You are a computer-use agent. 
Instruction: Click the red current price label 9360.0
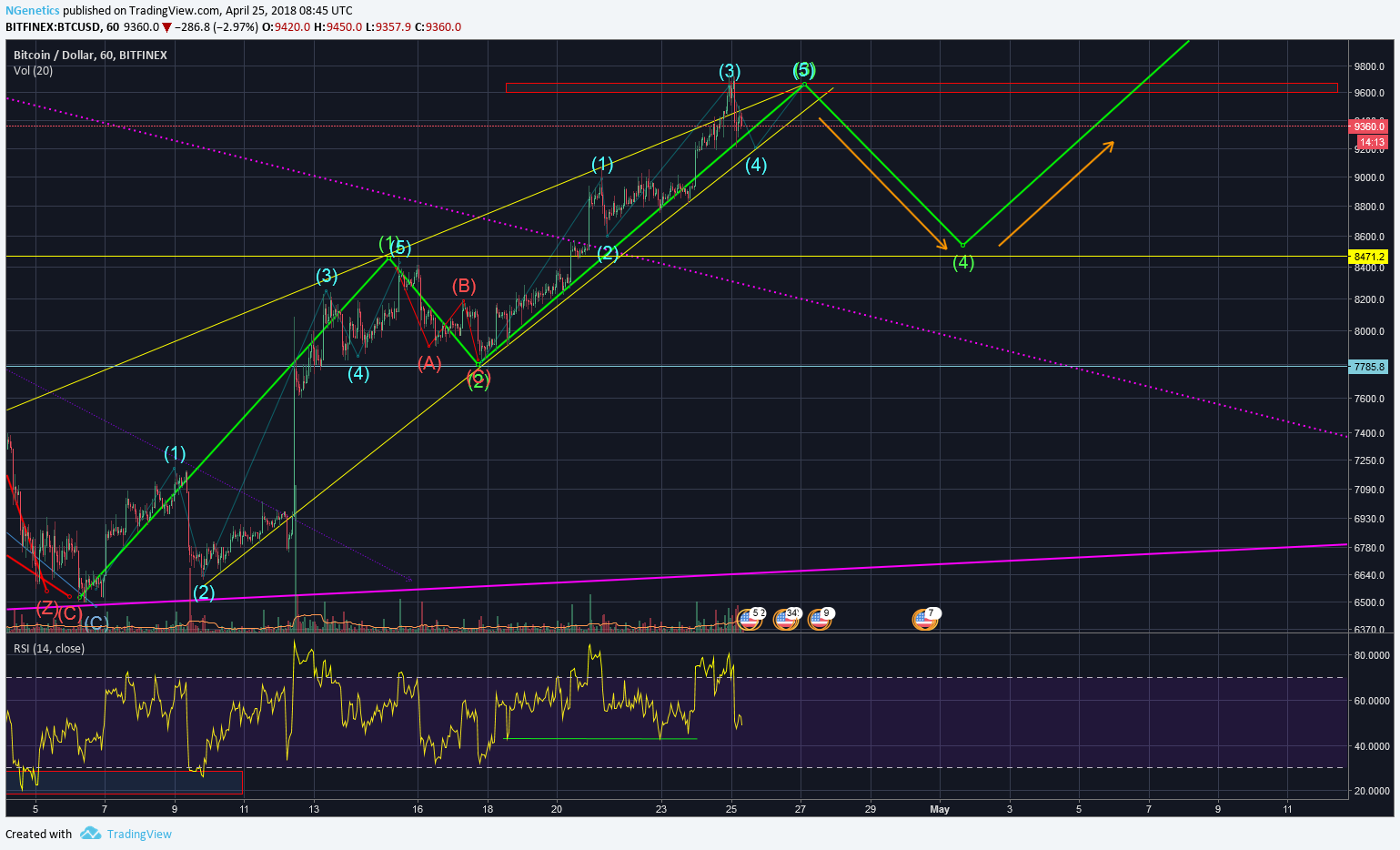1369,126
